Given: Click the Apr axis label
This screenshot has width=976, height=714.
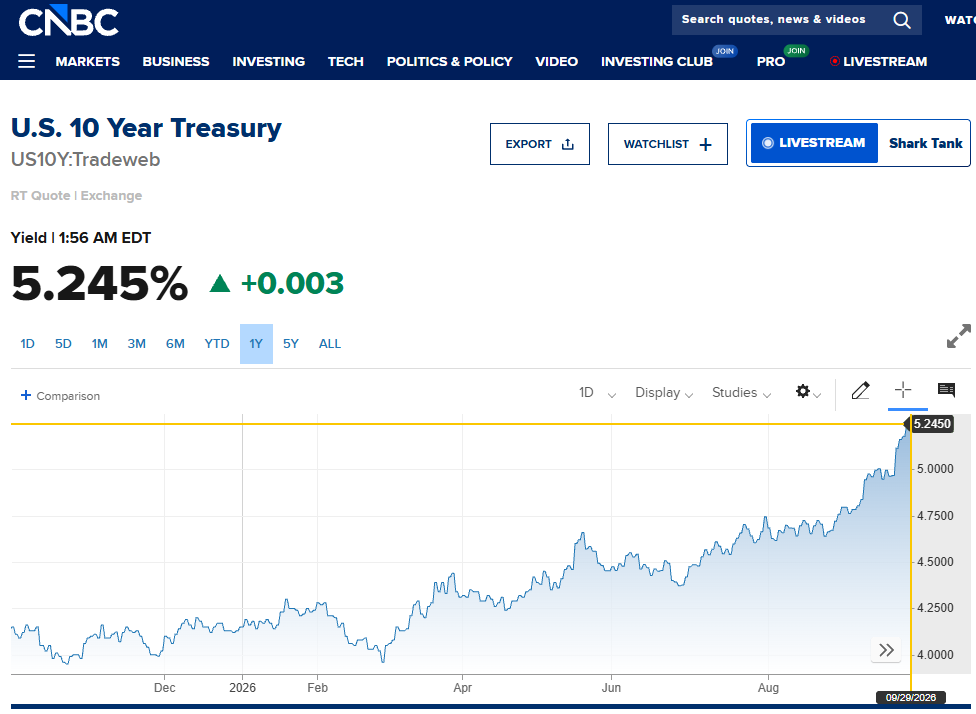Looking at the screenshot, I should 462,688.
